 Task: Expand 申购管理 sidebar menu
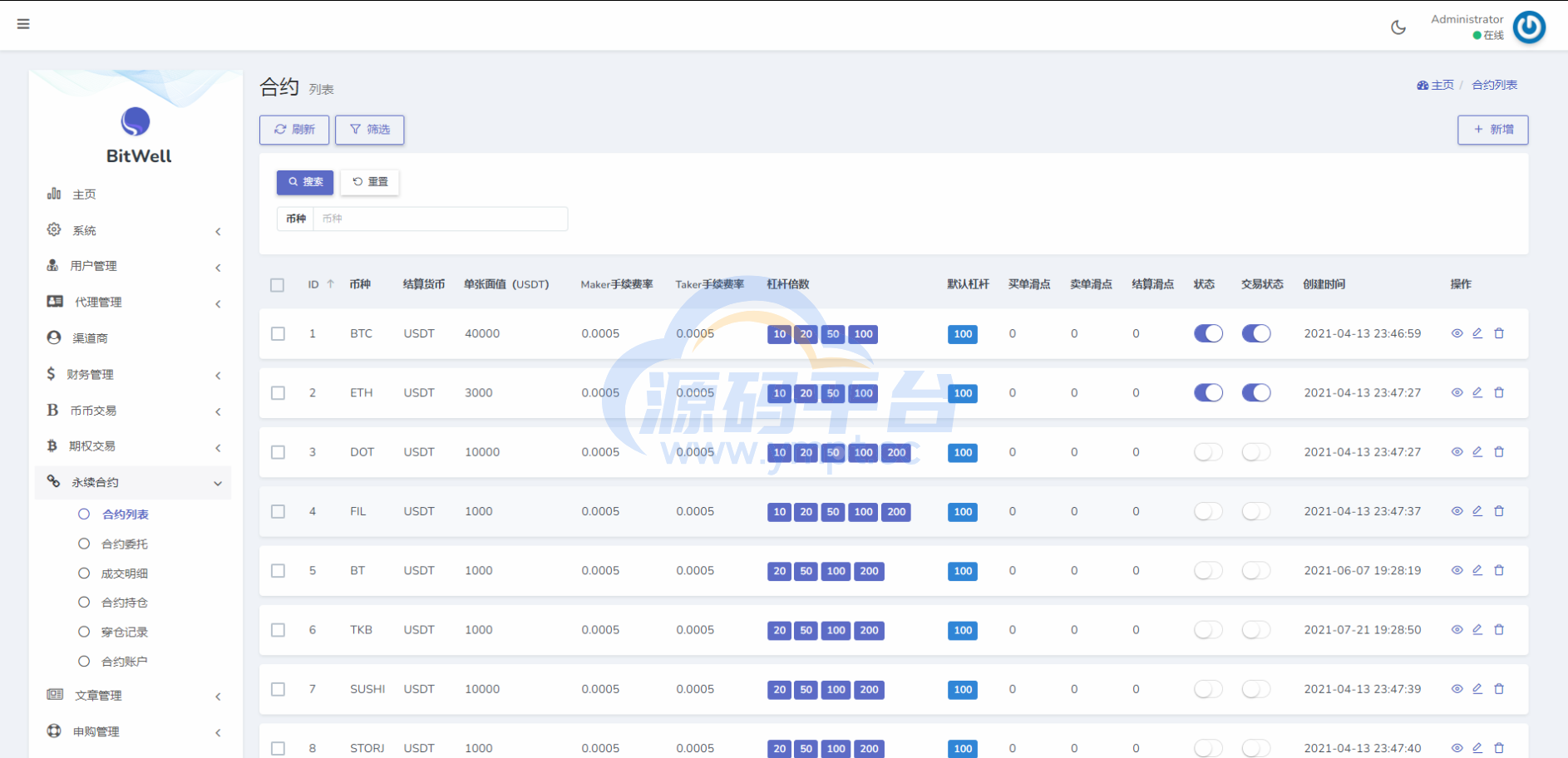click(x=133, y=731)
